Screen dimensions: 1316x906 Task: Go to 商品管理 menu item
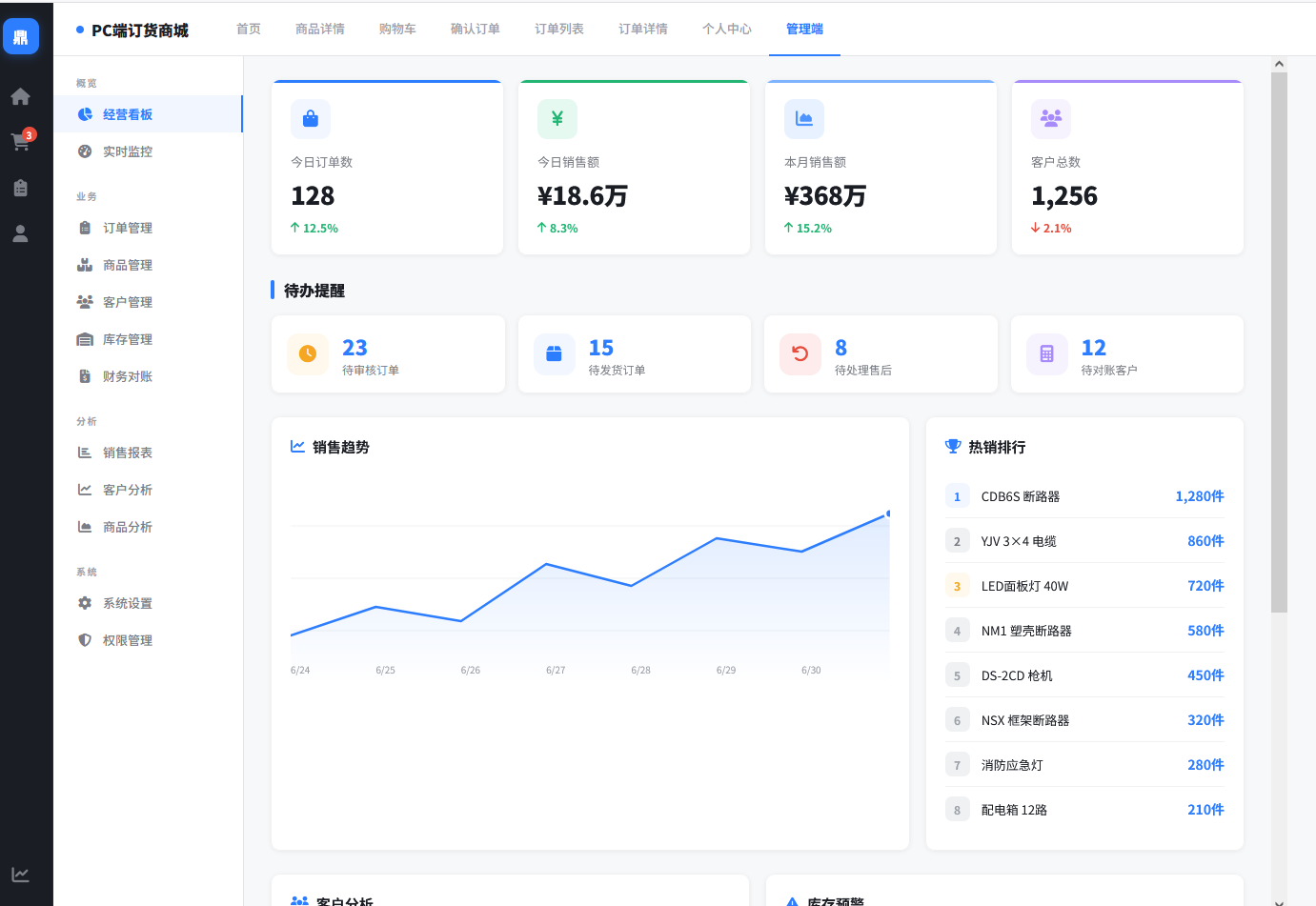coord(148,265)
